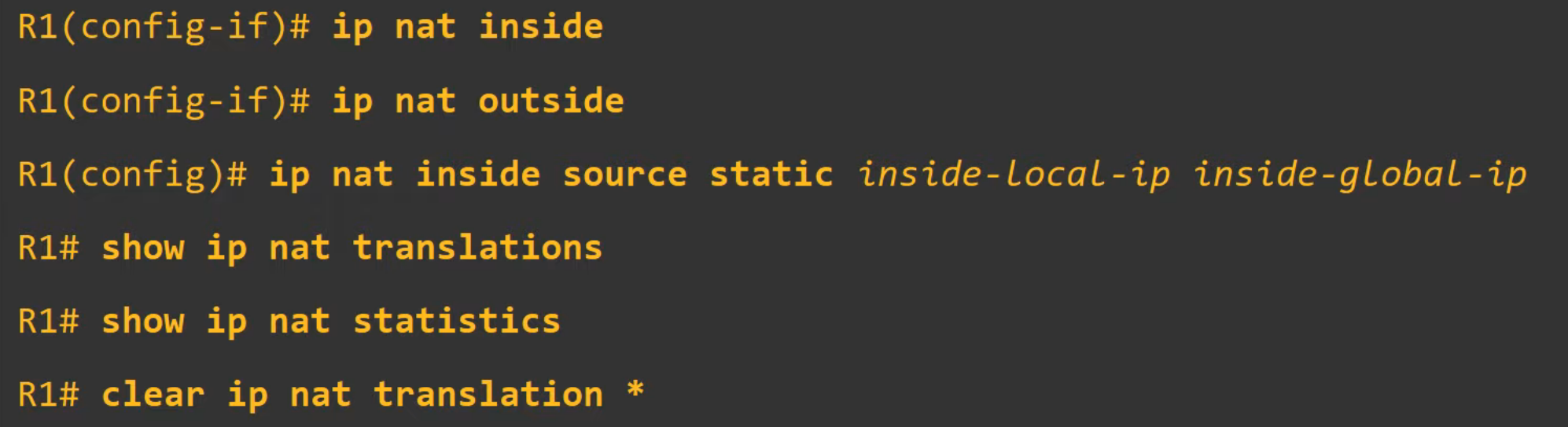Viewport: 1568px width, 427px height.
Task: Select the italic "inside-global-ip" argument
Action: [x=1360, y=175]
